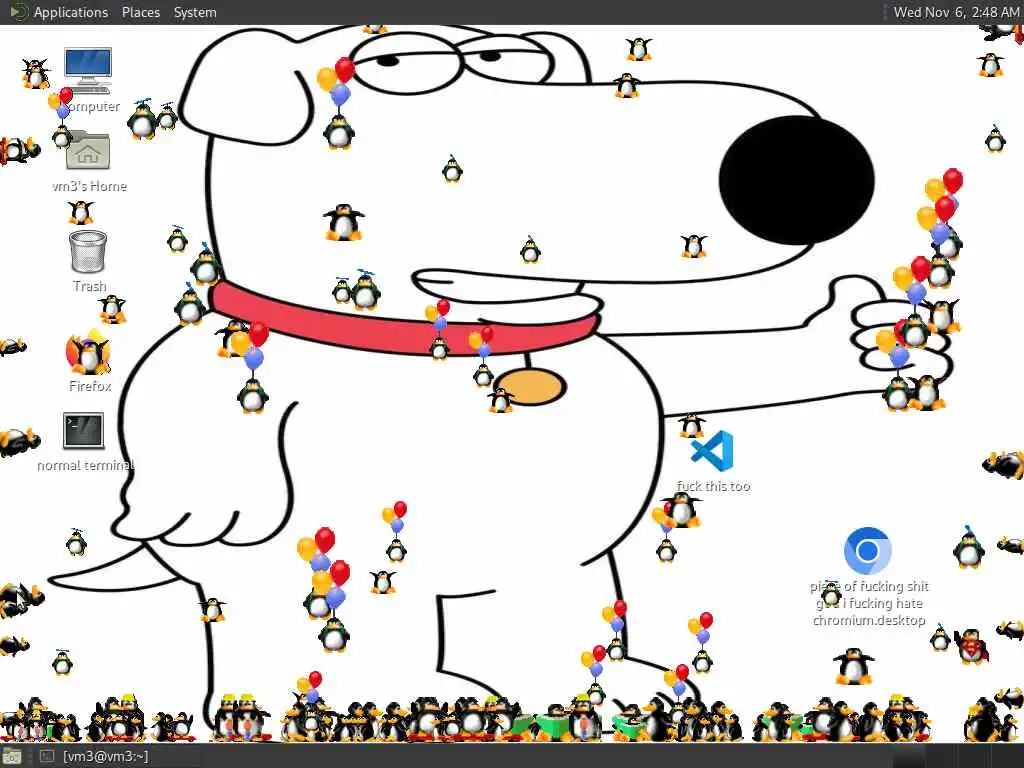Select the VS Code icon labeled fuck this too
Screen dimensions: 1024x768
tap(712, 451)
